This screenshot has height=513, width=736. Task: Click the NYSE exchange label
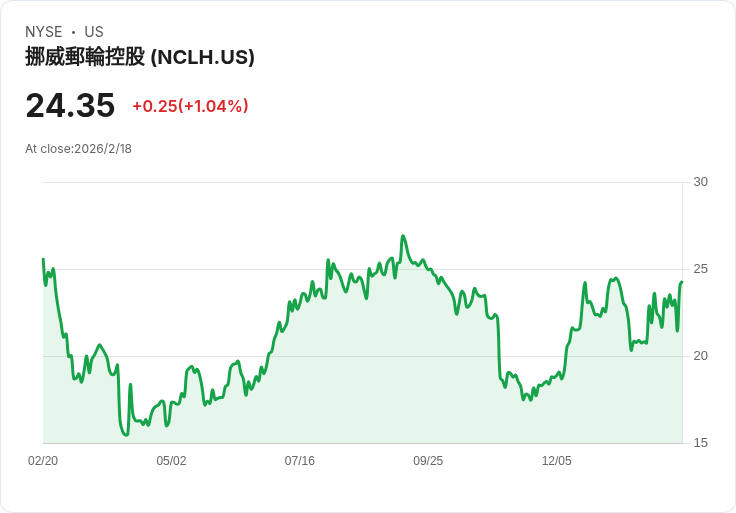click(43, 32)
